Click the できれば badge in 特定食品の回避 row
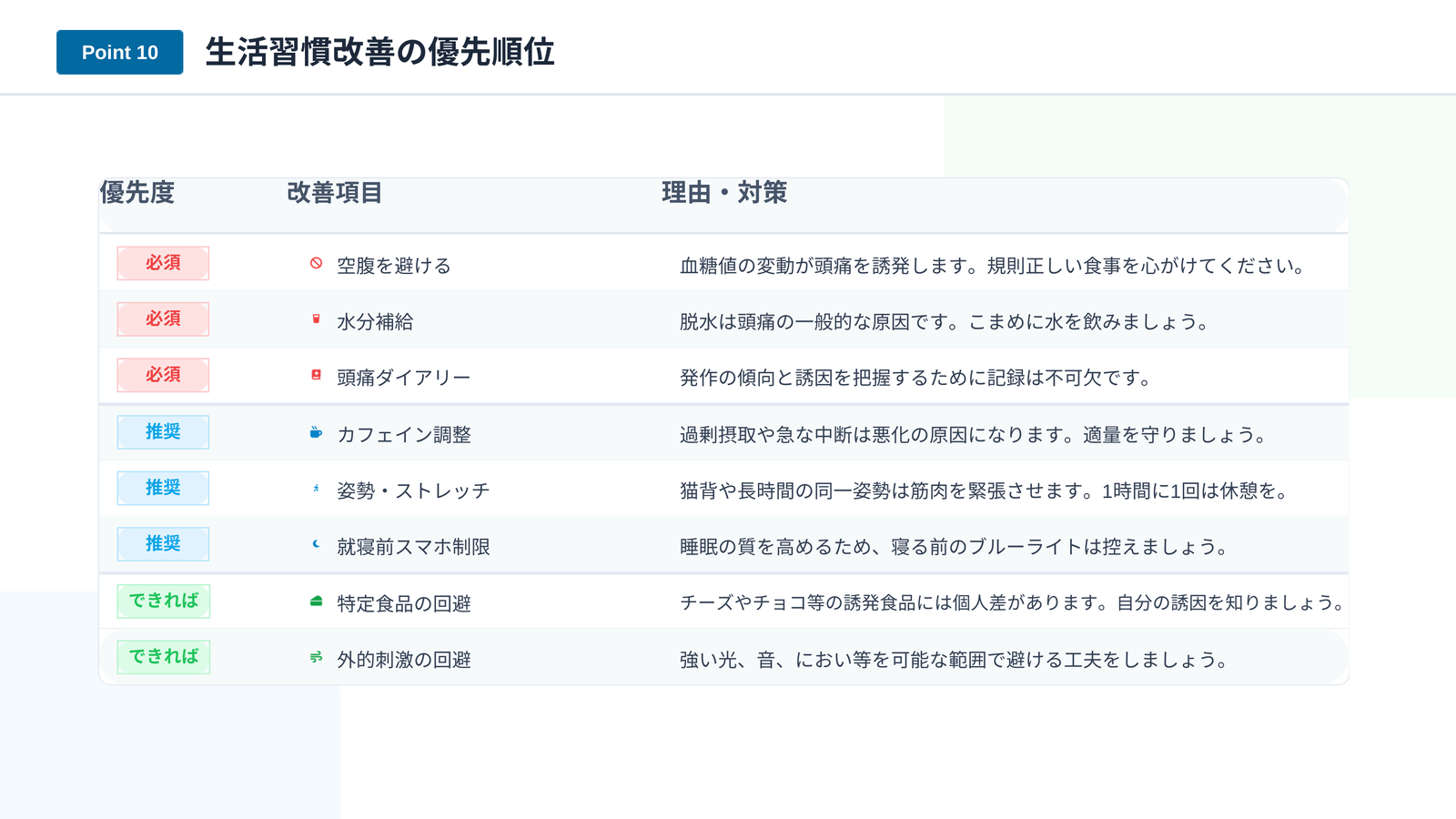 click(163, 601)
